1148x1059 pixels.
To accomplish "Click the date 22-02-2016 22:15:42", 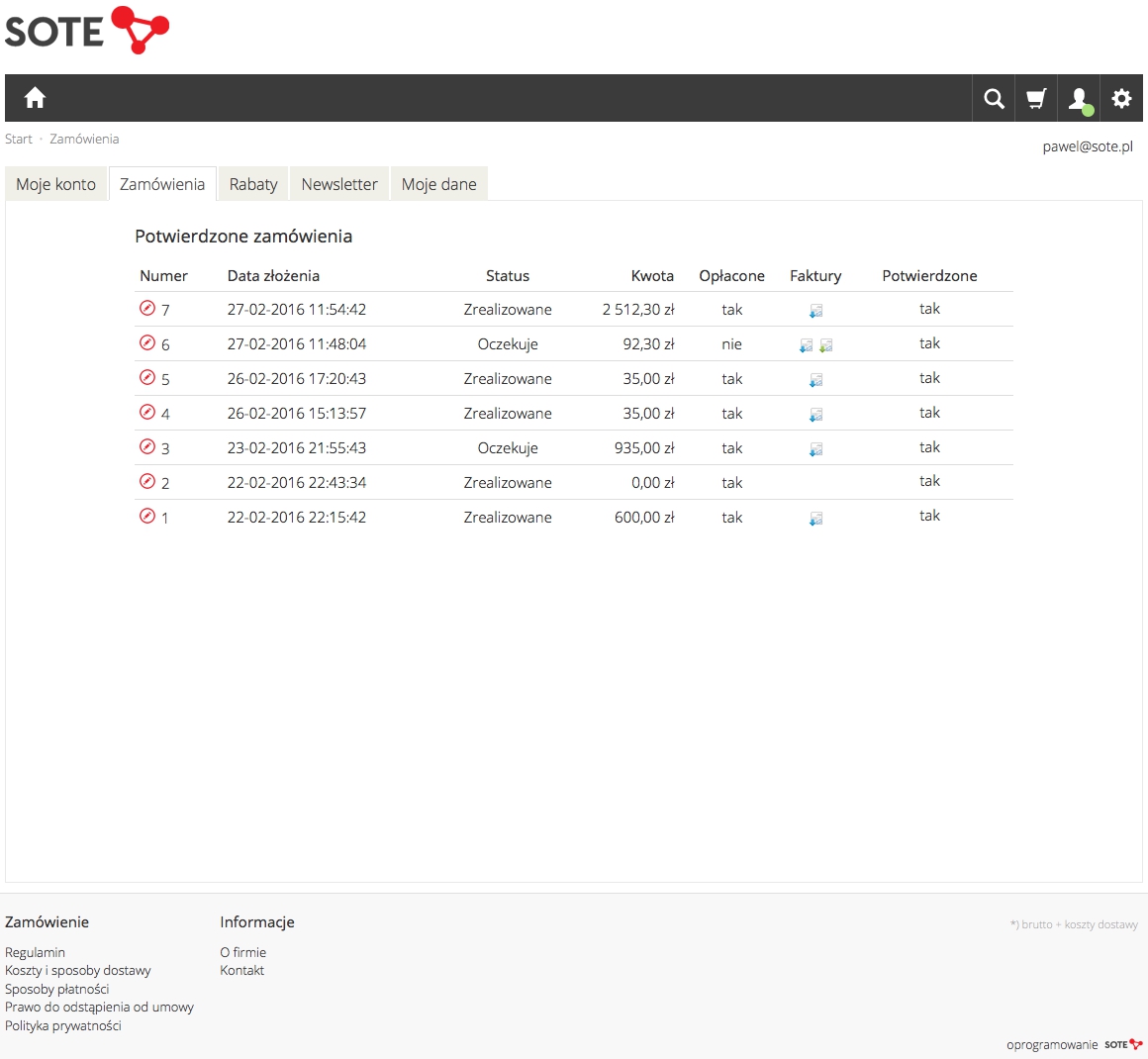I will pyautogui.click(x=297, y=517).
